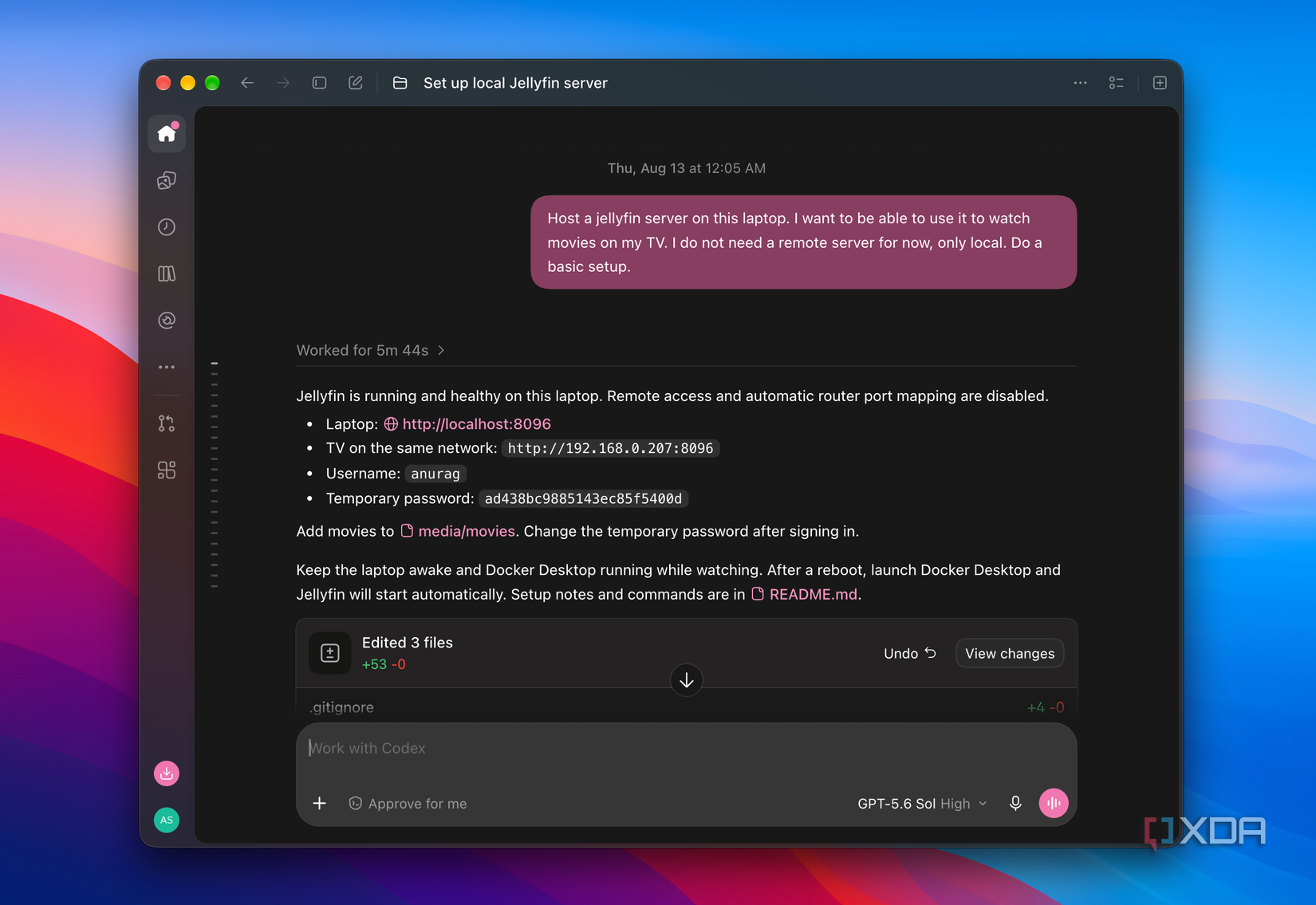Undo the edited files changes
Image resolution: width=1316 pixels, height=905 pixels.
pyautogui.click(x=910, y=653)
